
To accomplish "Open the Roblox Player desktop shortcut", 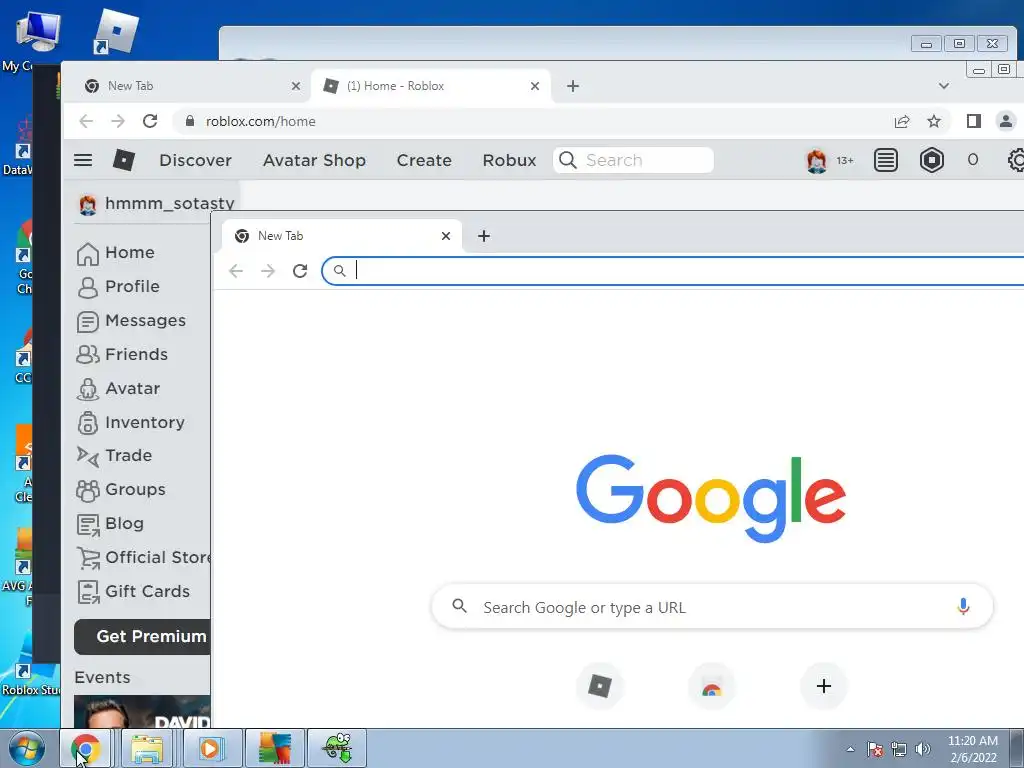I will [x=116, y=31].
